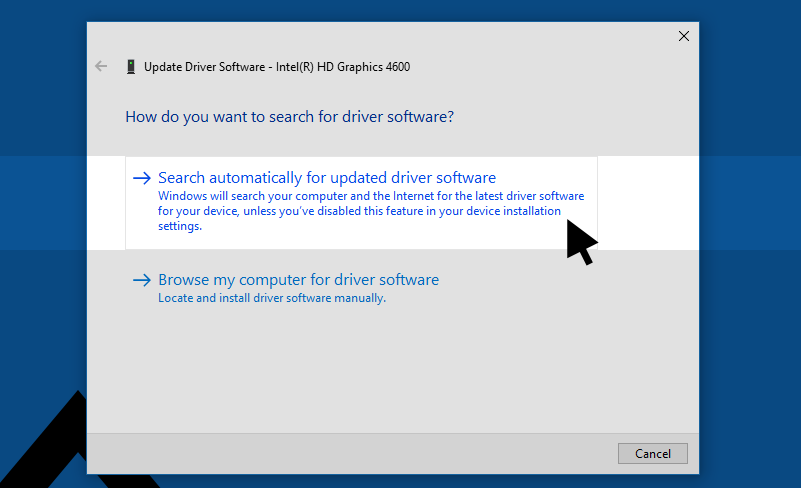Click the device icon beside Update Driver Software
Viewport: 801px width, 488px height.
(x=131, y=67)
